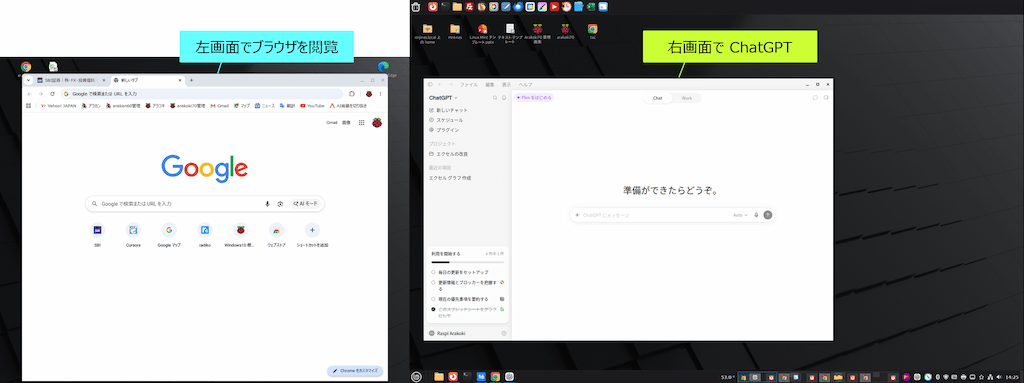Launch Edge from the left desktop icon
This screenshot has width=1024, height=383.
click(384, 67)
